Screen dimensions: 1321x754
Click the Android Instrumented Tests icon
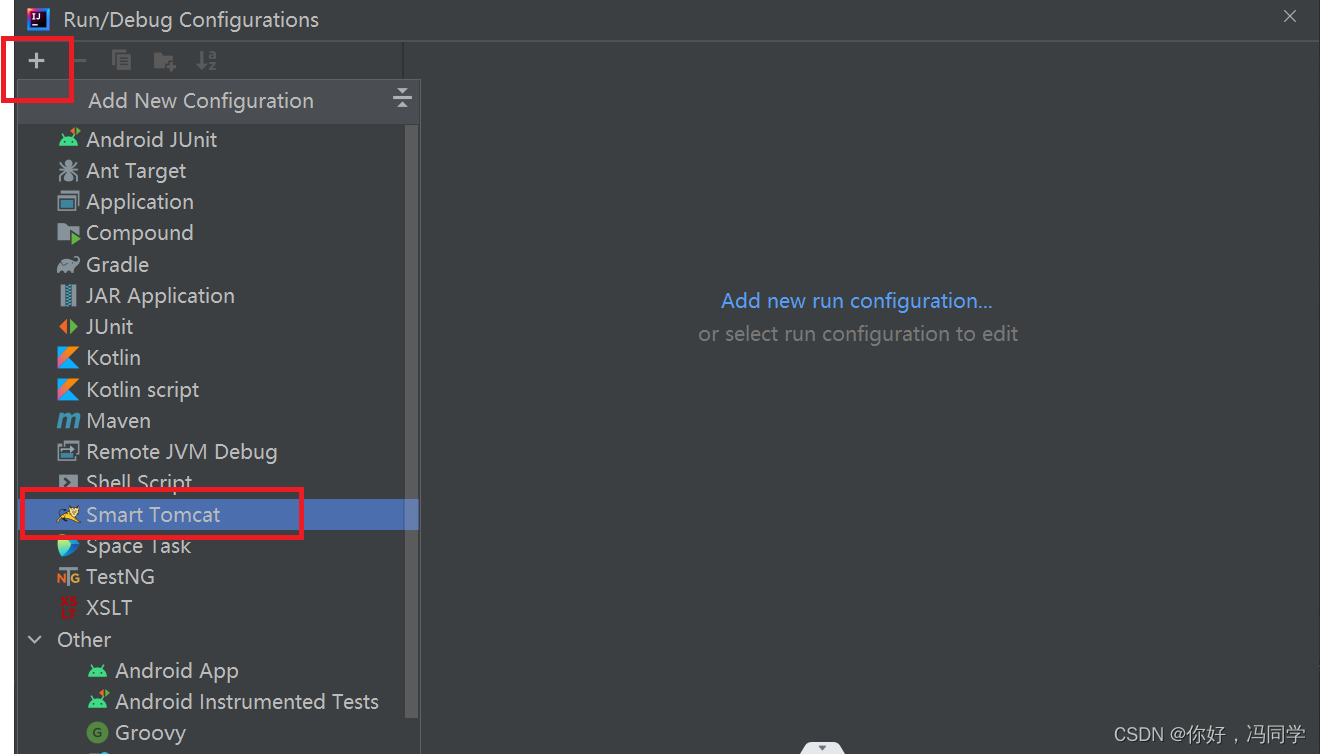[x=97, y=702]
